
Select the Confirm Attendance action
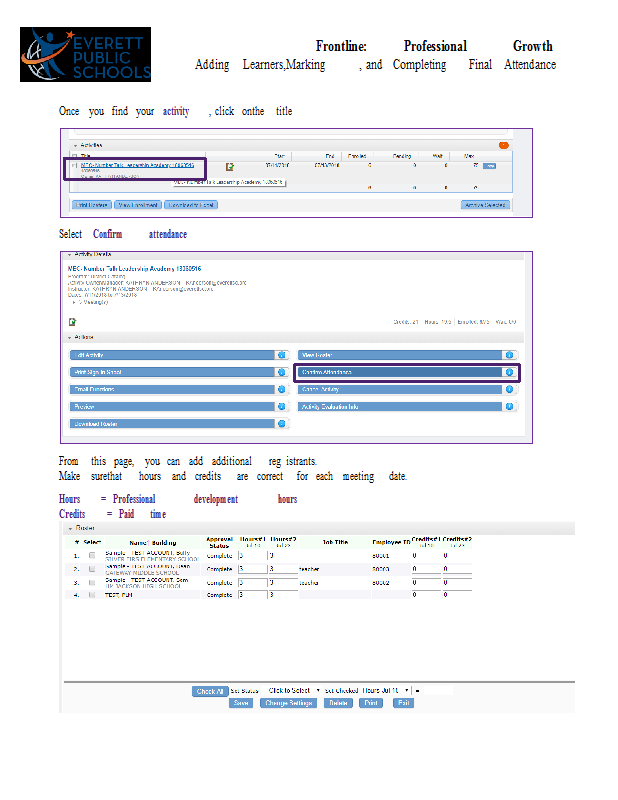(400, 372)
